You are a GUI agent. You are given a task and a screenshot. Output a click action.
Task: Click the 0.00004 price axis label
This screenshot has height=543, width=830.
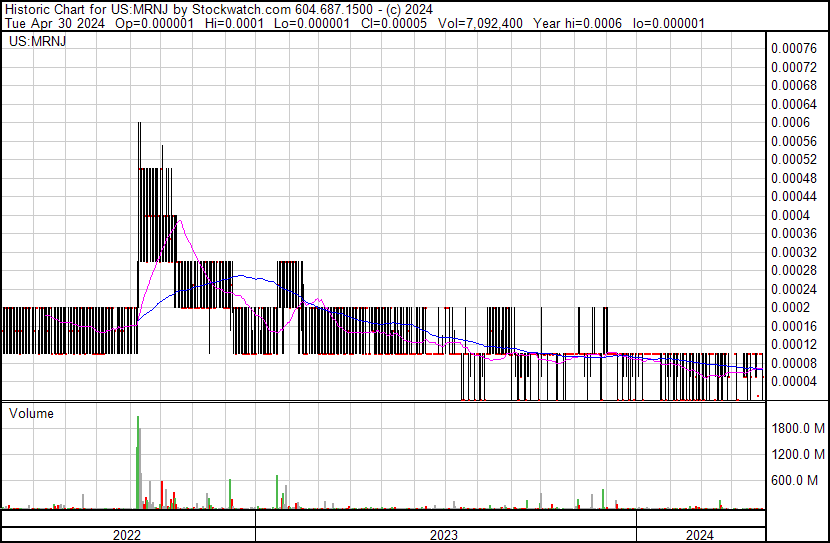pyautogui.click(x=794, y=382)
